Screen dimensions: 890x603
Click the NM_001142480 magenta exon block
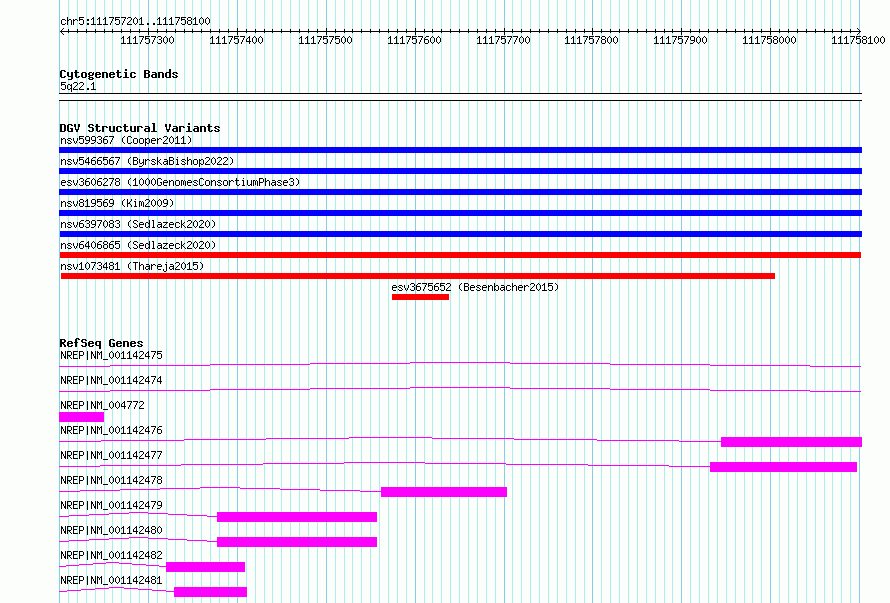tap(297, 542)
